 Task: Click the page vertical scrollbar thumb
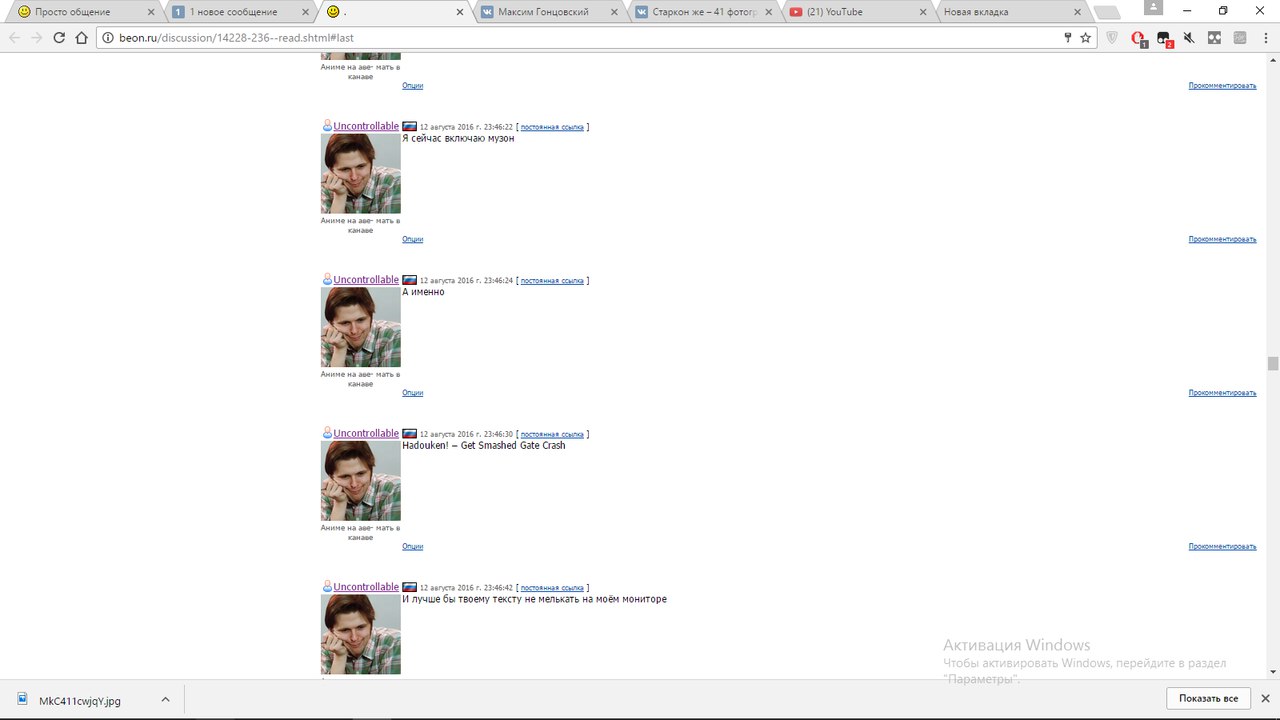pyautogui.click(x=1273, y=363)
